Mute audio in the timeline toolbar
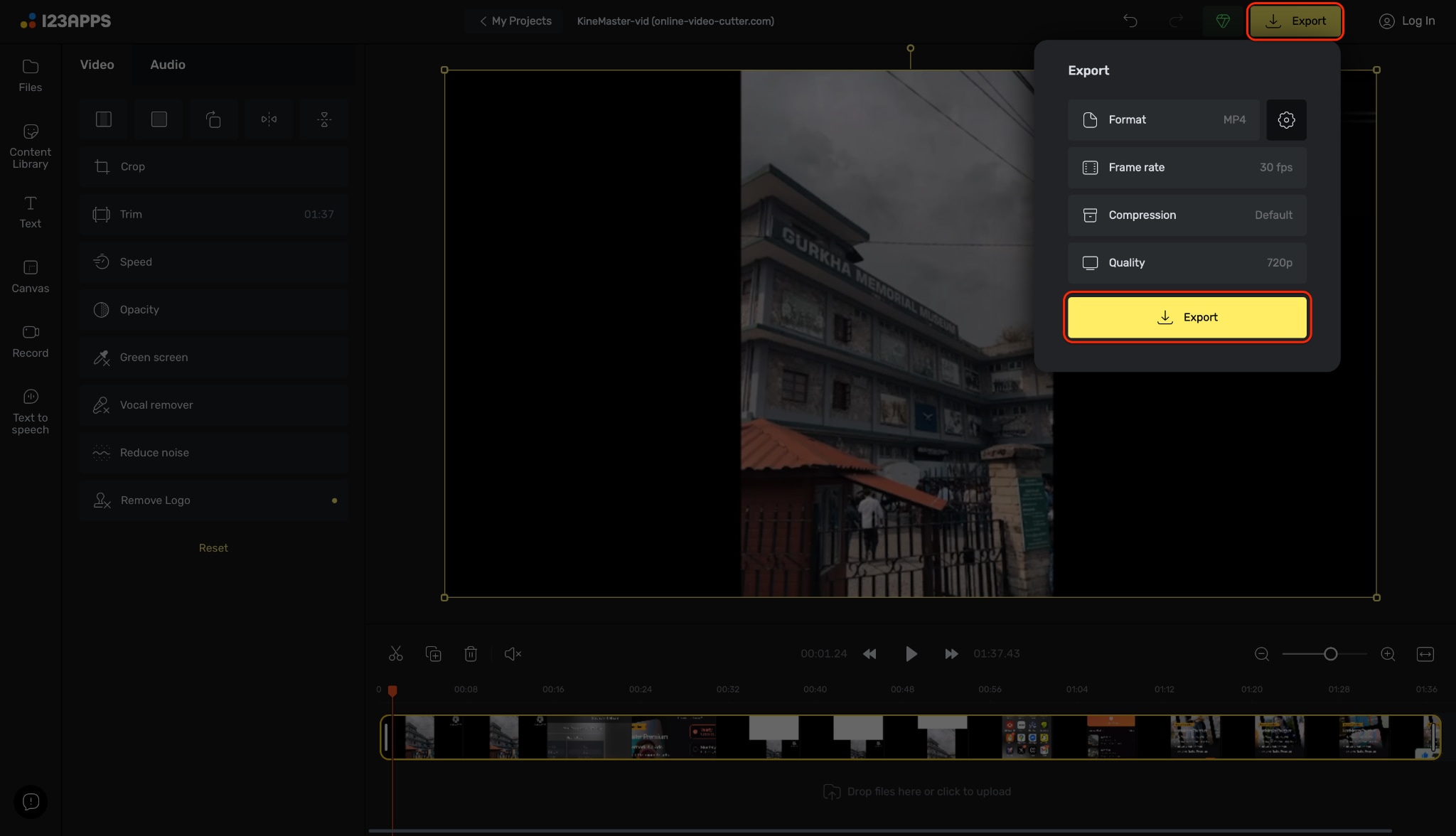Viewport: 1456px width, 836px height. (x=513, y=653)
